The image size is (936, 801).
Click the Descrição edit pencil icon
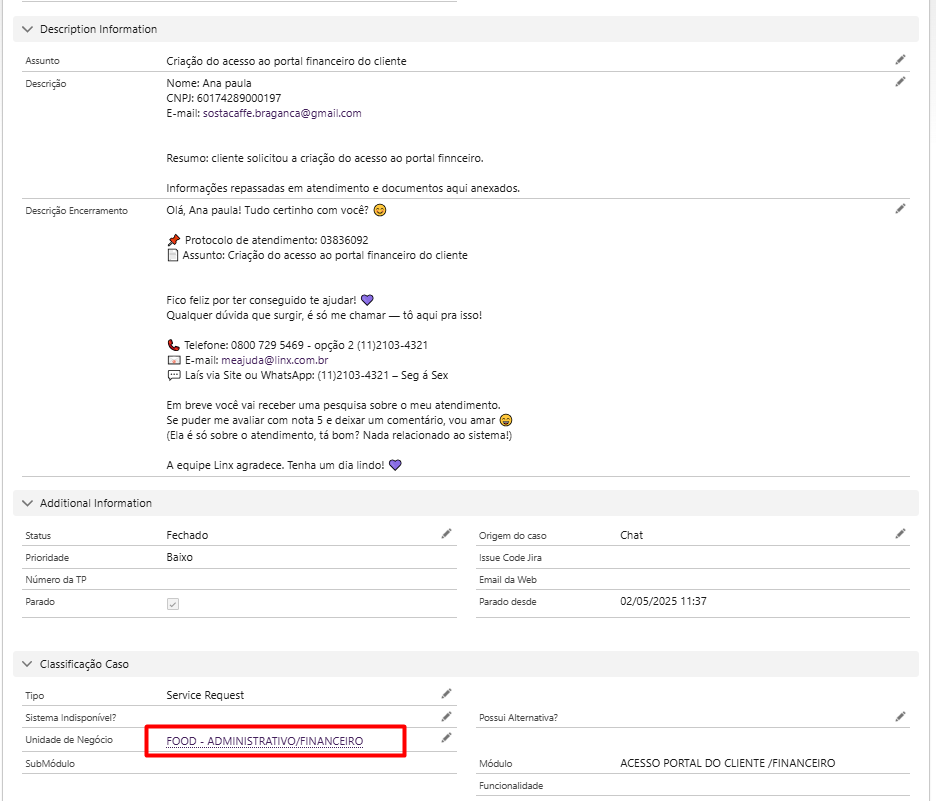point(900,82)
